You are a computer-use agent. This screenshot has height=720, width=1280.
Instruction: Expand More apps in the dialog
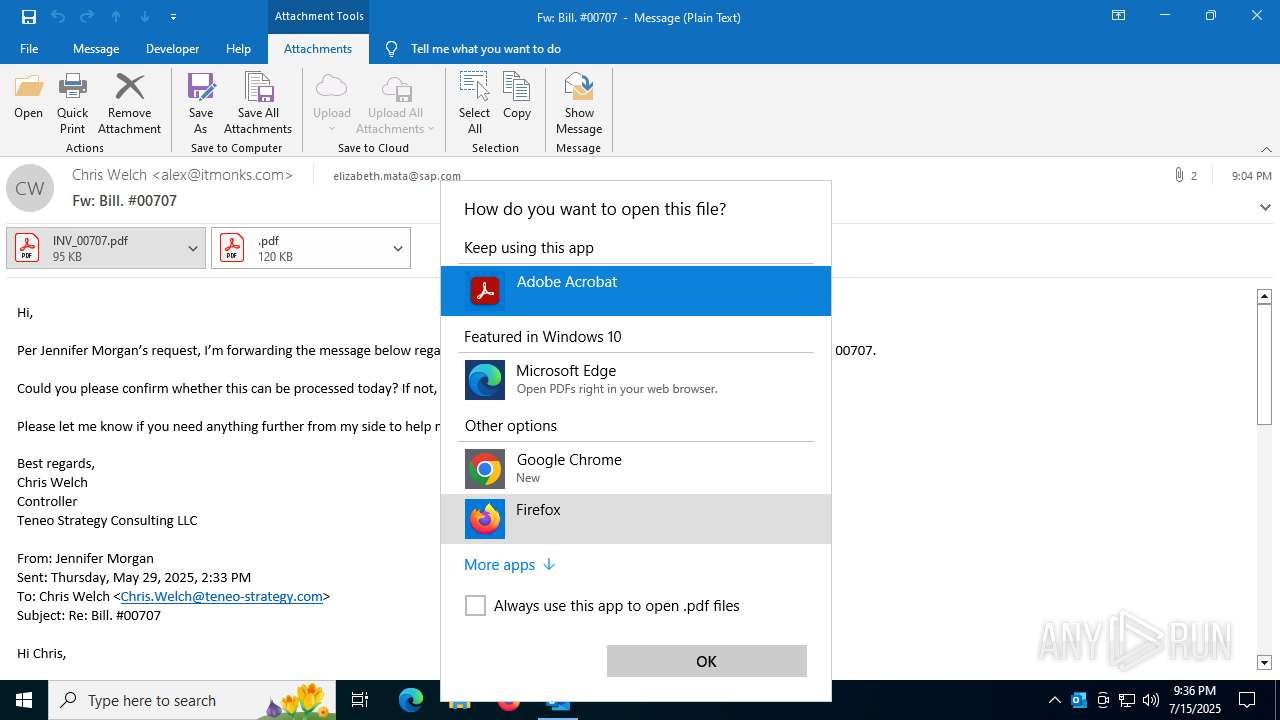pos(509,564)
